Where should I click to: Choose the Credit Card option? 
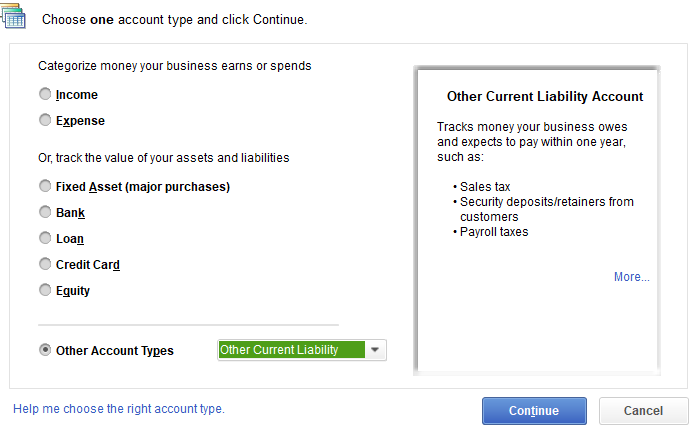(x=44, y=264)
